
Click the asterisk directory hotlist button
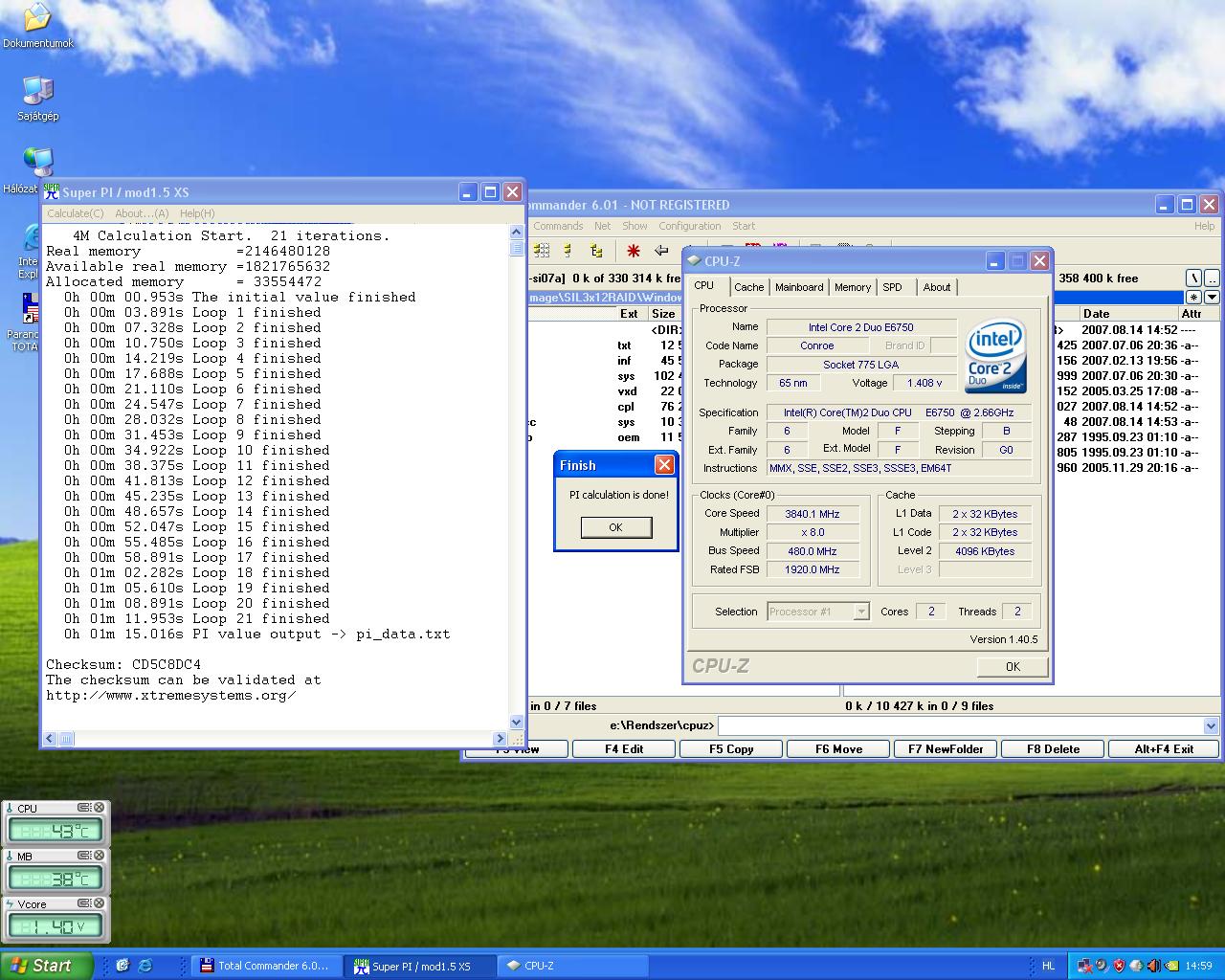(x=1193, y=298)
